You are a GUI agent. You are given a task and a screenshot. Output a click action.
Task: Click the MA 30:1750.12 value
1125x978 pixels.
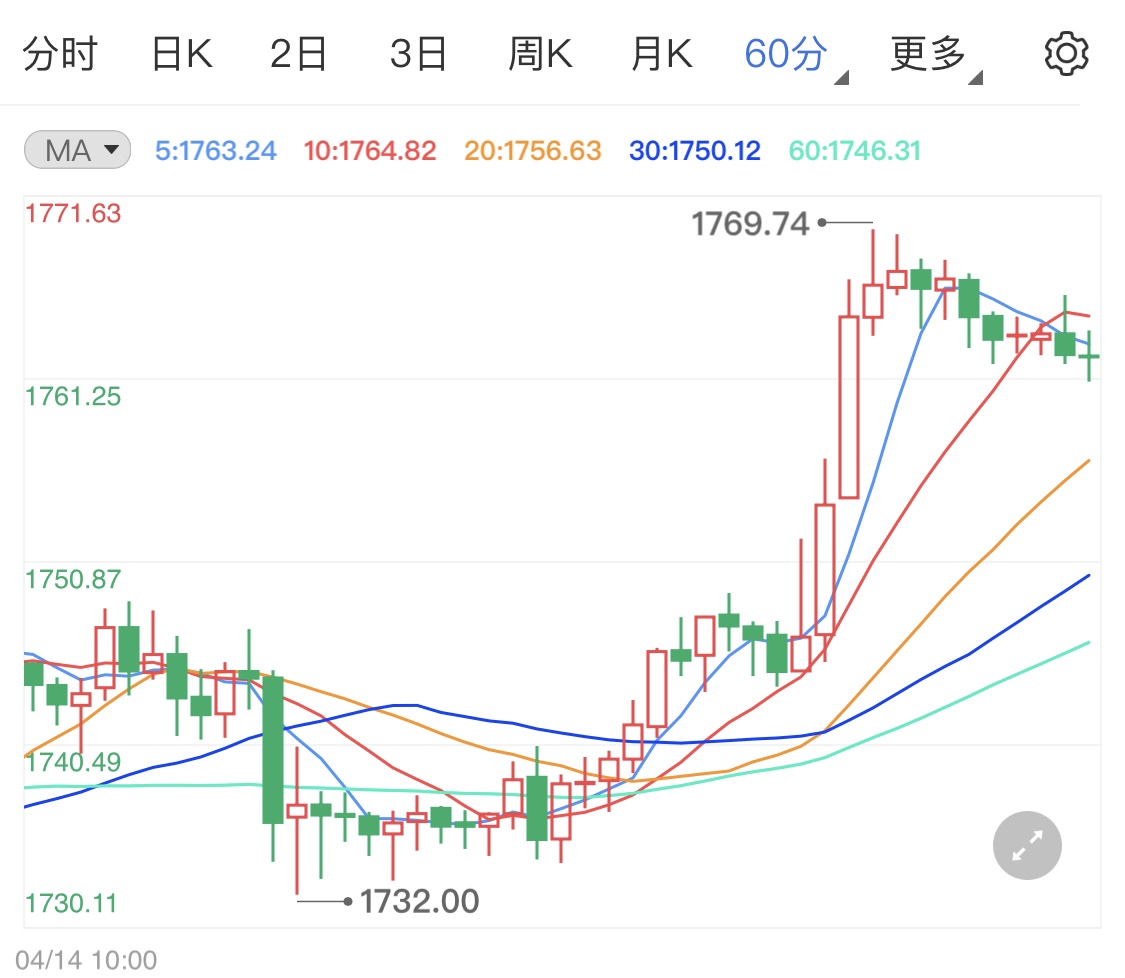695,151
